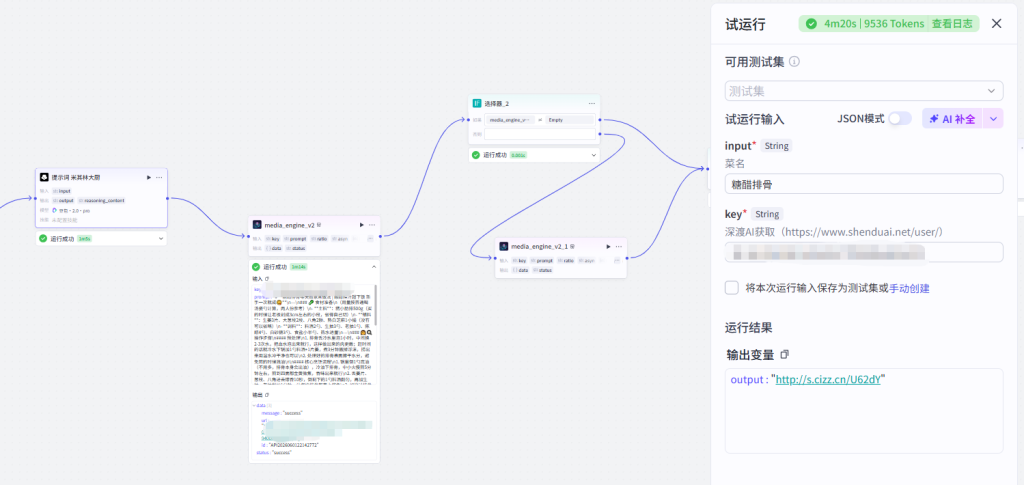Click the info icon next to 可用测试集
This screenshot has width=1024, height=485.
(x=795, y=62)
